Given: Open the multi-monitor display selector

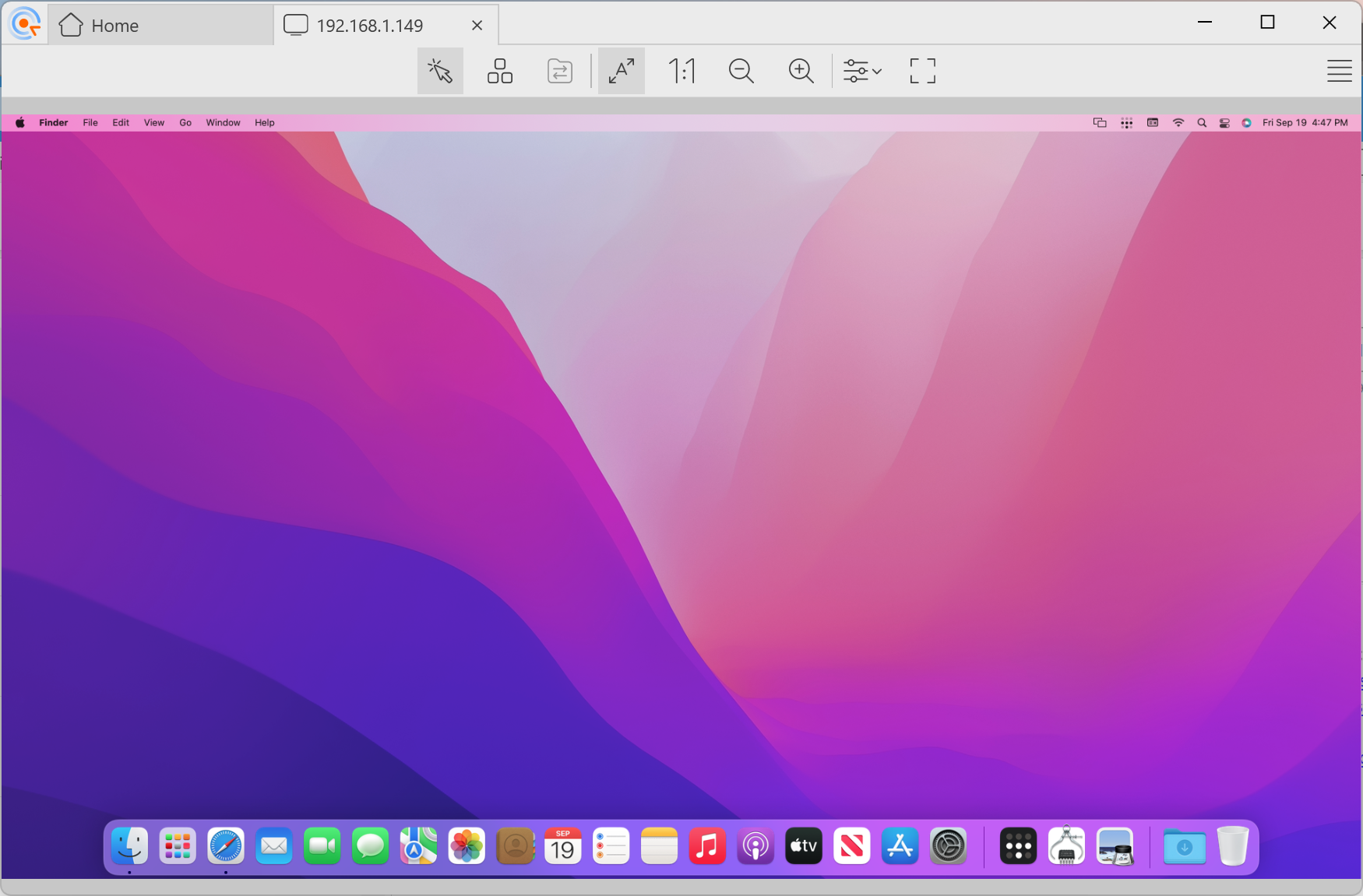Looking at the screenshot, I should click(499, 71).
